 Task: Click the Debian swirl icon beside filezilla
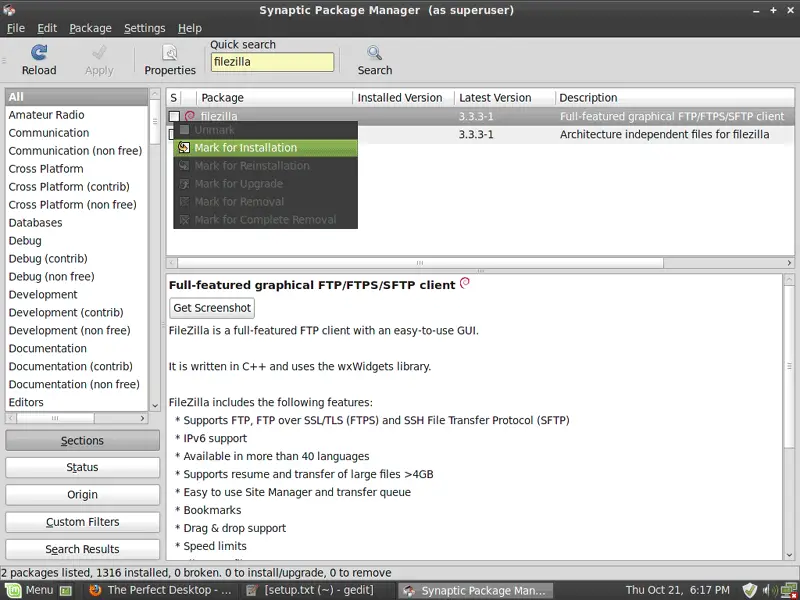(x=190, y=117)
